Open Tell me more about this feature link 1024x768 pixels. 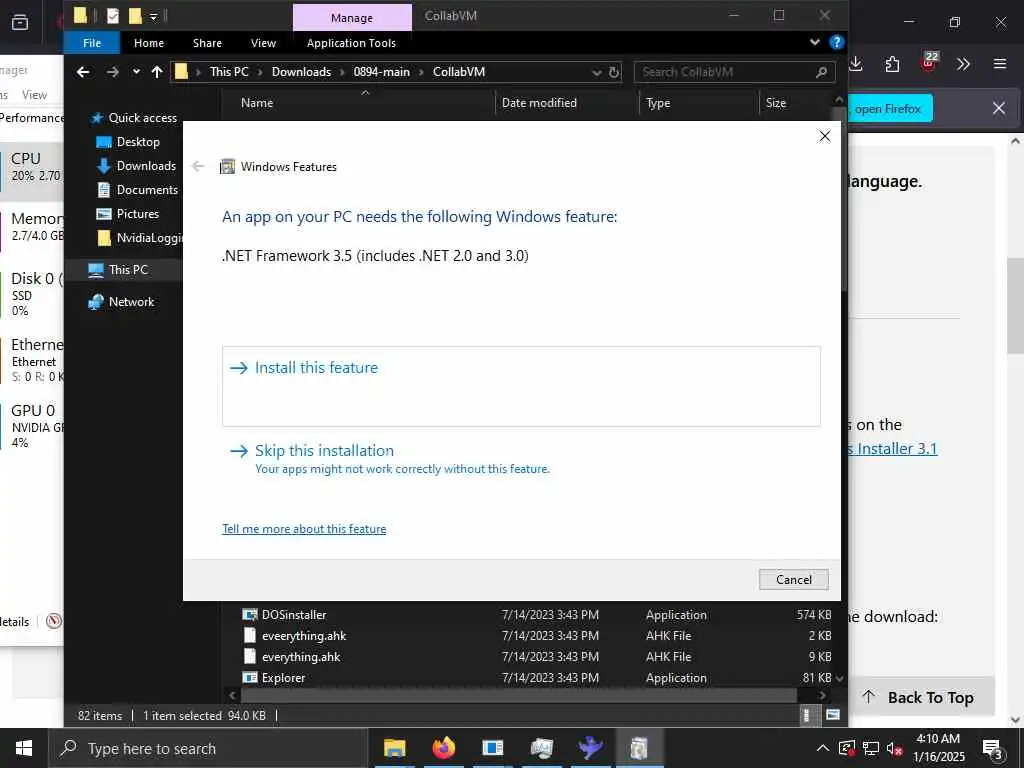coord(304,529)
